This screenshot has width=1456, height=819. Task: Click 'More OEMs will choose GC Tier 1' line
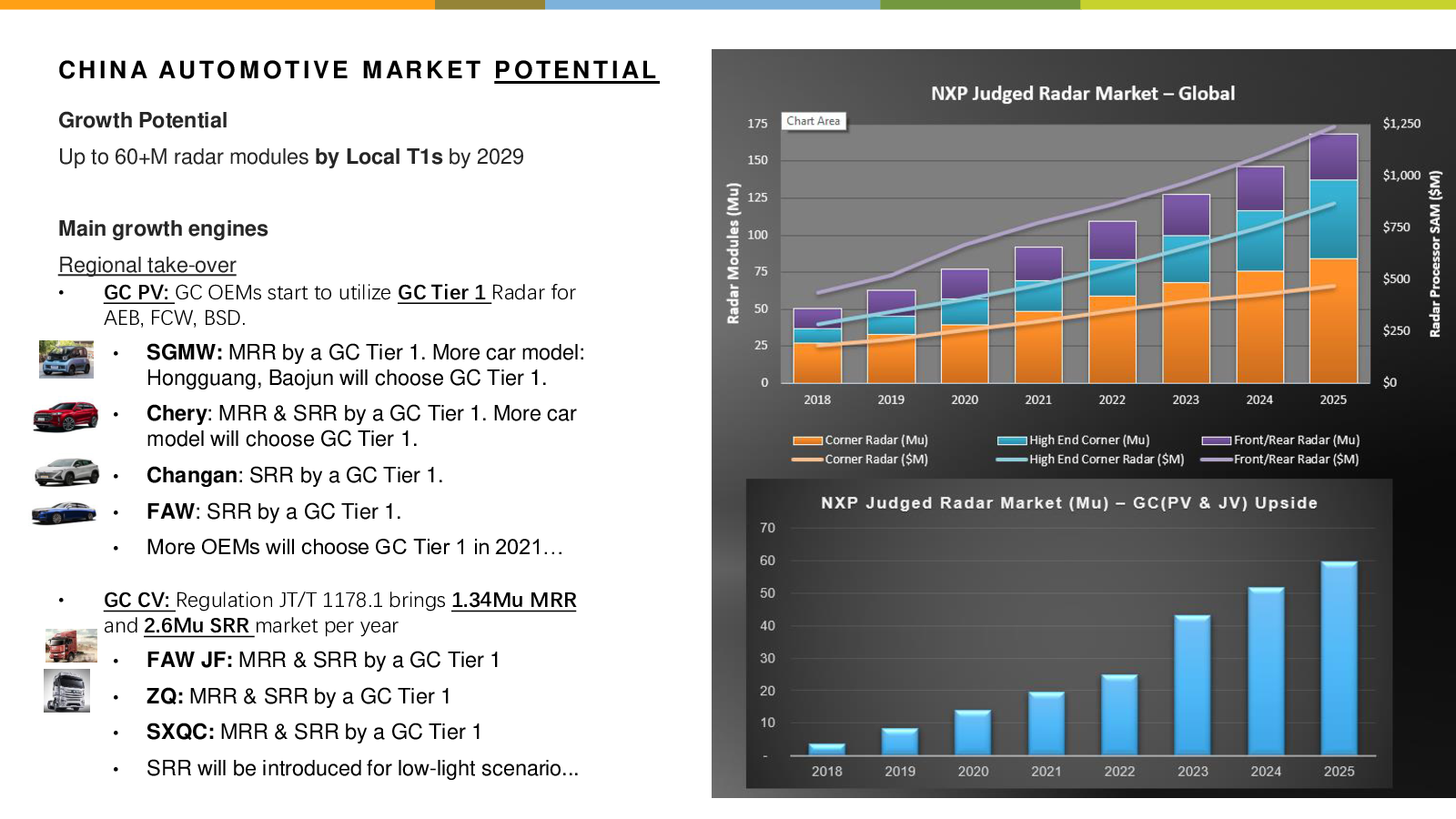pos(355,547)
